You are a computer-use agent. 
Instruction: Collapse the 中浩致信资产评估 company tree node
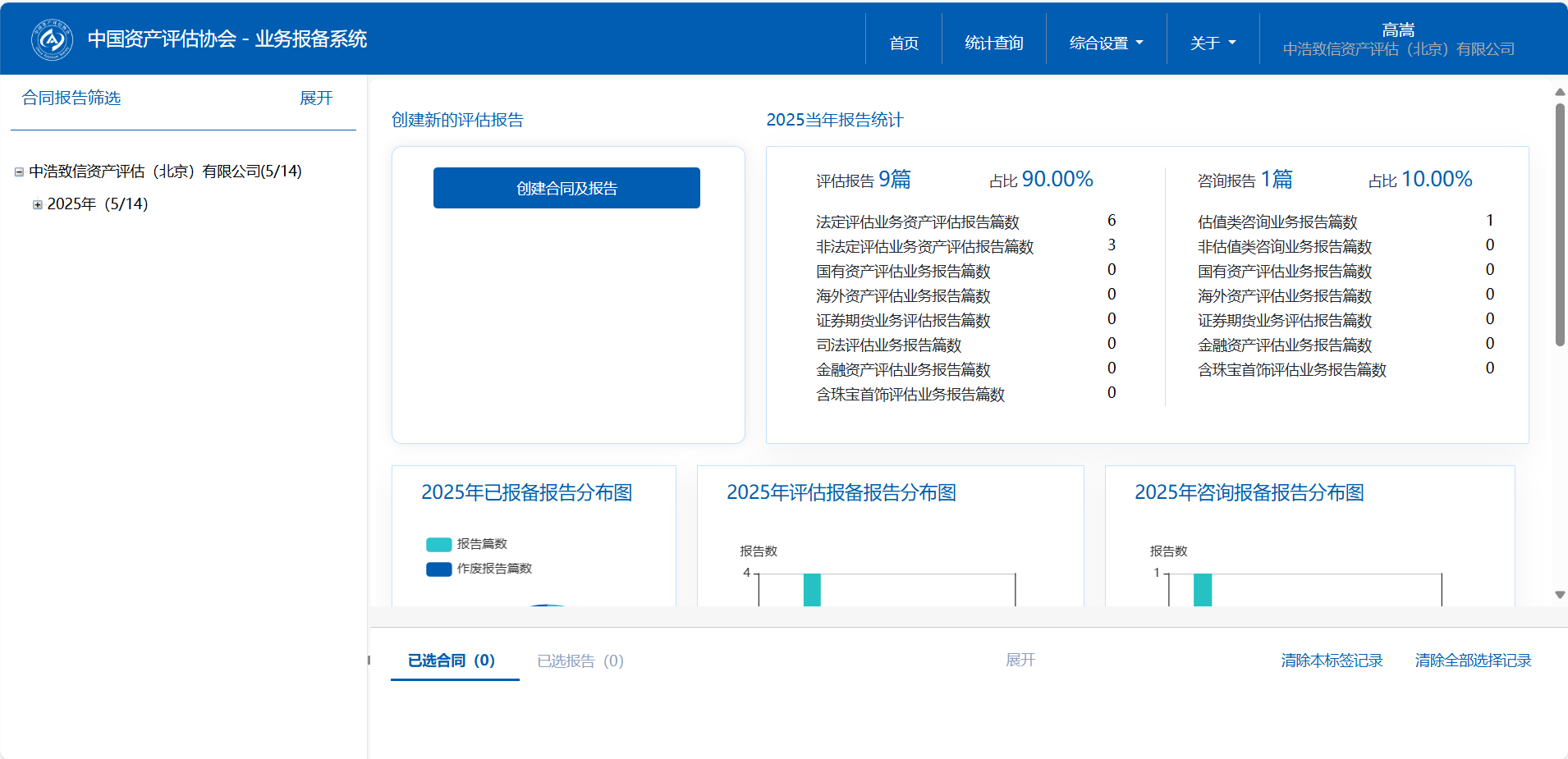click(x=19, y=172)
